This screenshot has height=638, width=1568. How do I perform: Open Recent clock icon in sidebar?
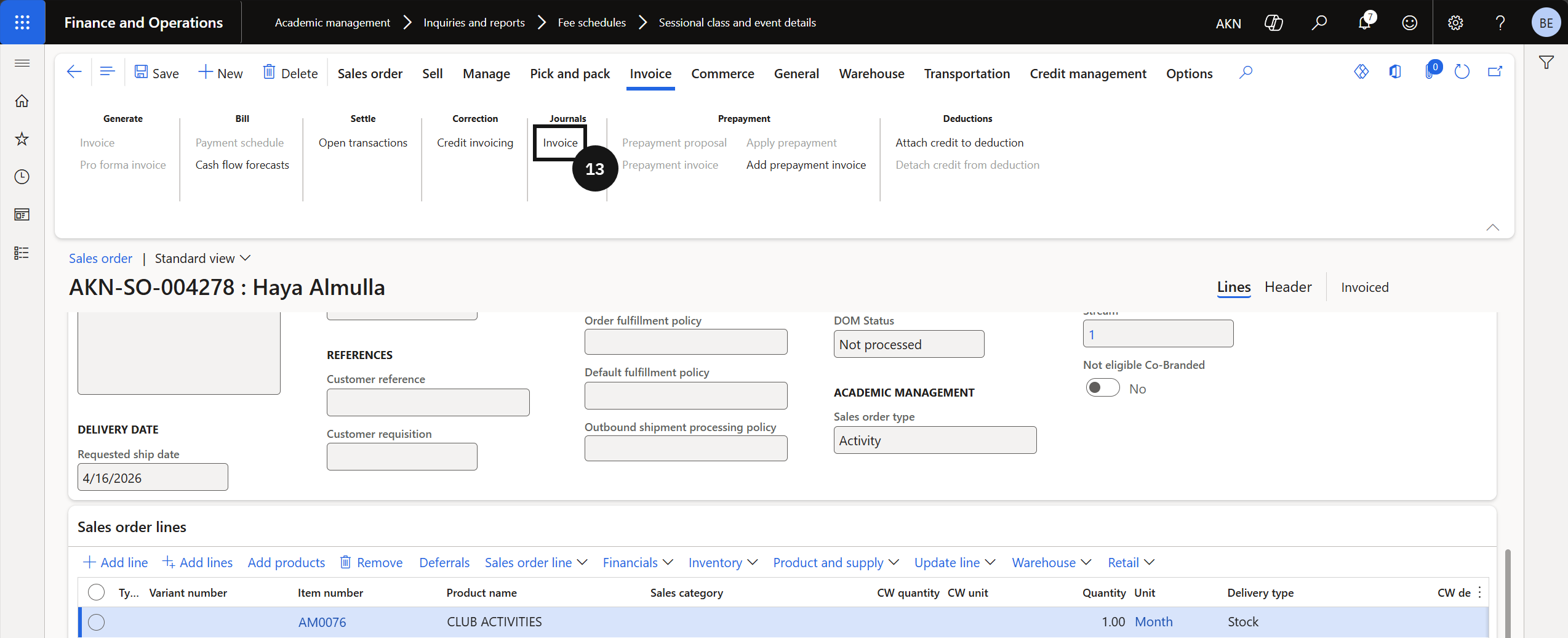point(22,177)
